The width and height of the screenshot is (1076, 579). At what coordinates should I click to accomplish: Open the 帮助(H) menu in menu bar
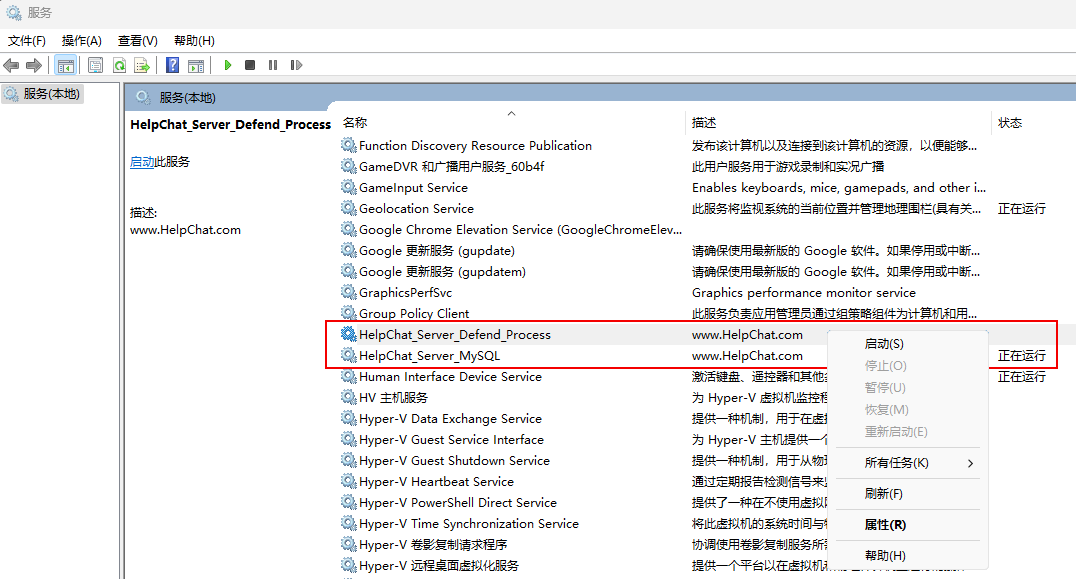pyautogui.click(x=194, y=40)
